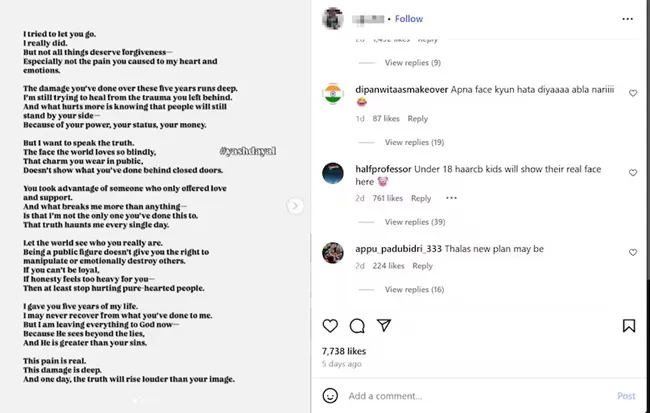This screenshot has width=650, height=413.
Task: Open the comment bubble icon
Action: [x=357, y=326]
